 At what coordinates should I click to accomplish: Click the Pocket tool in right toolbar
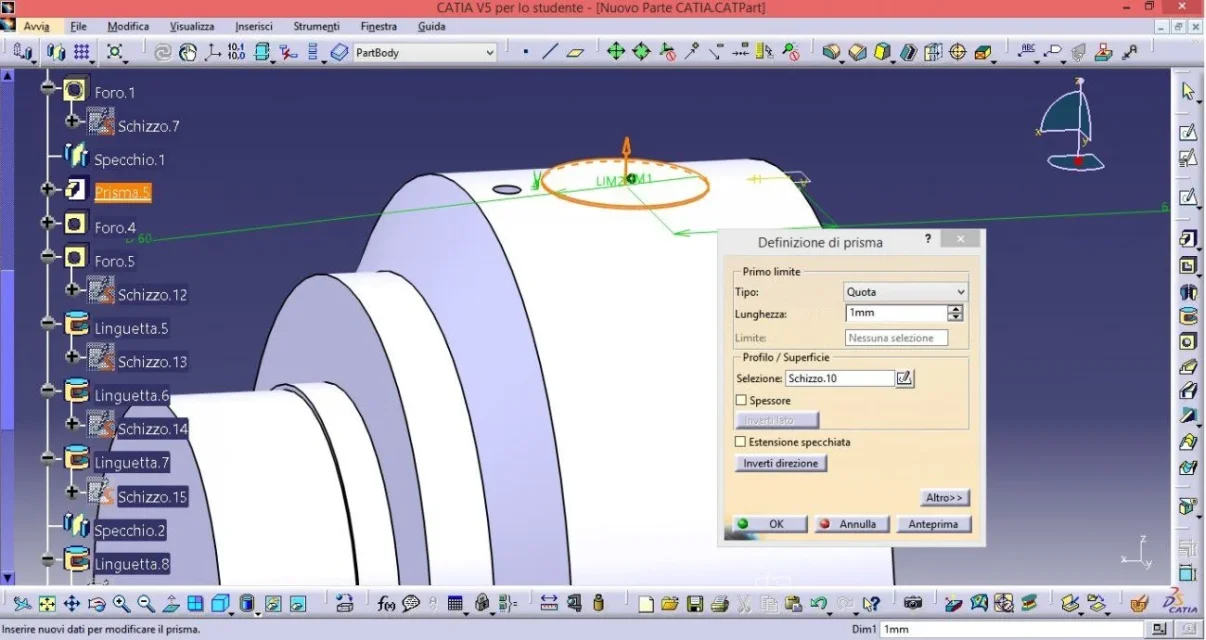[1188, 266]
